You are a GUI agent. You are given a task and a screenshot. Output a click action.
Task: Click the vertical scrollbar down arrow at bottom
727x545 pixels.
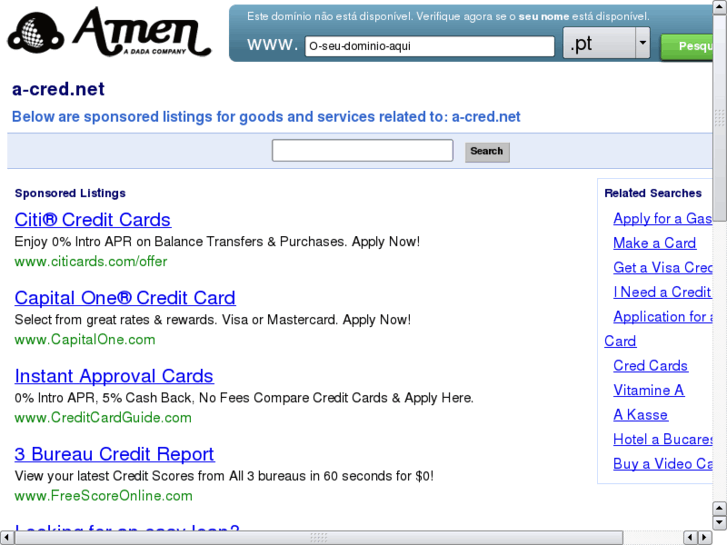click(x=720, y=523)
